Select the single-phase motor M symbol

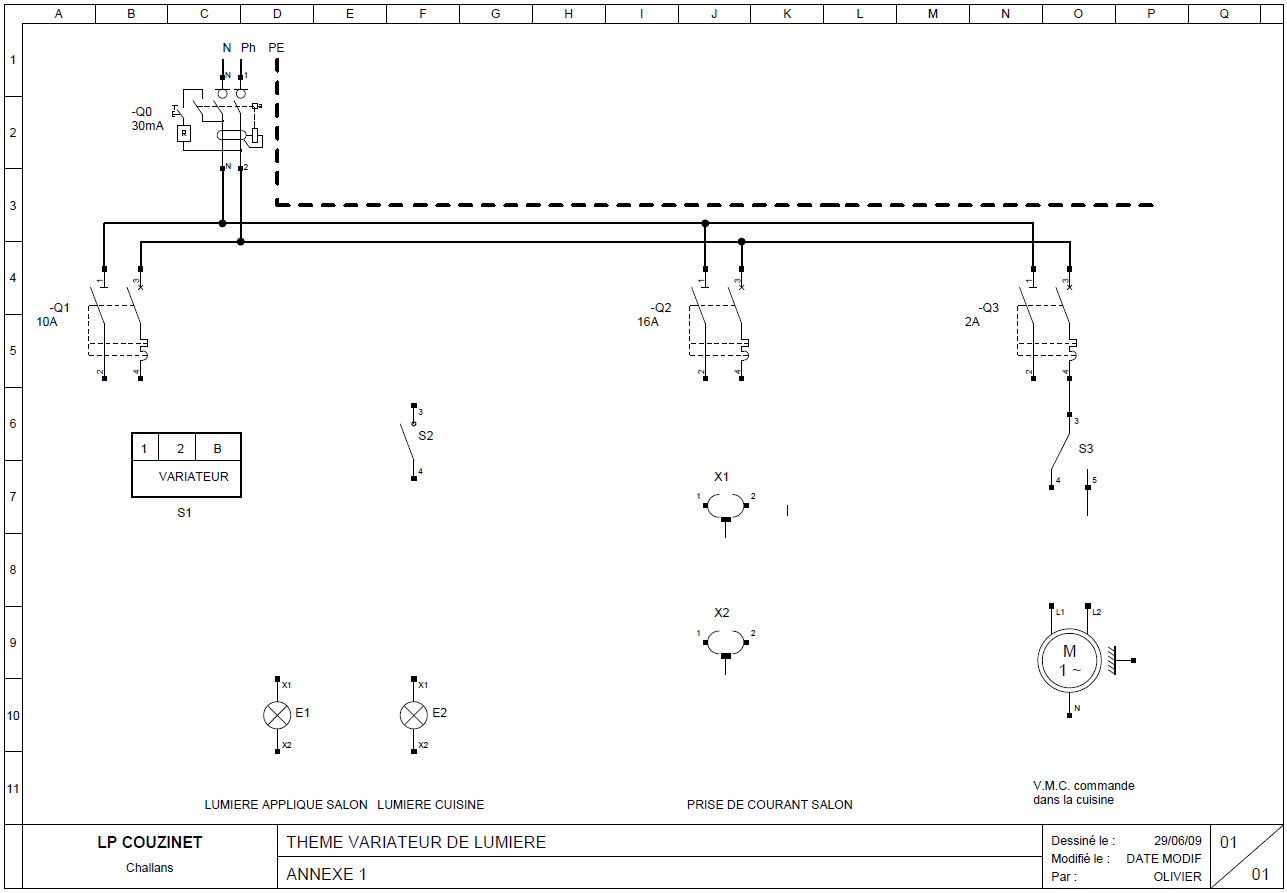point(1069,660)
